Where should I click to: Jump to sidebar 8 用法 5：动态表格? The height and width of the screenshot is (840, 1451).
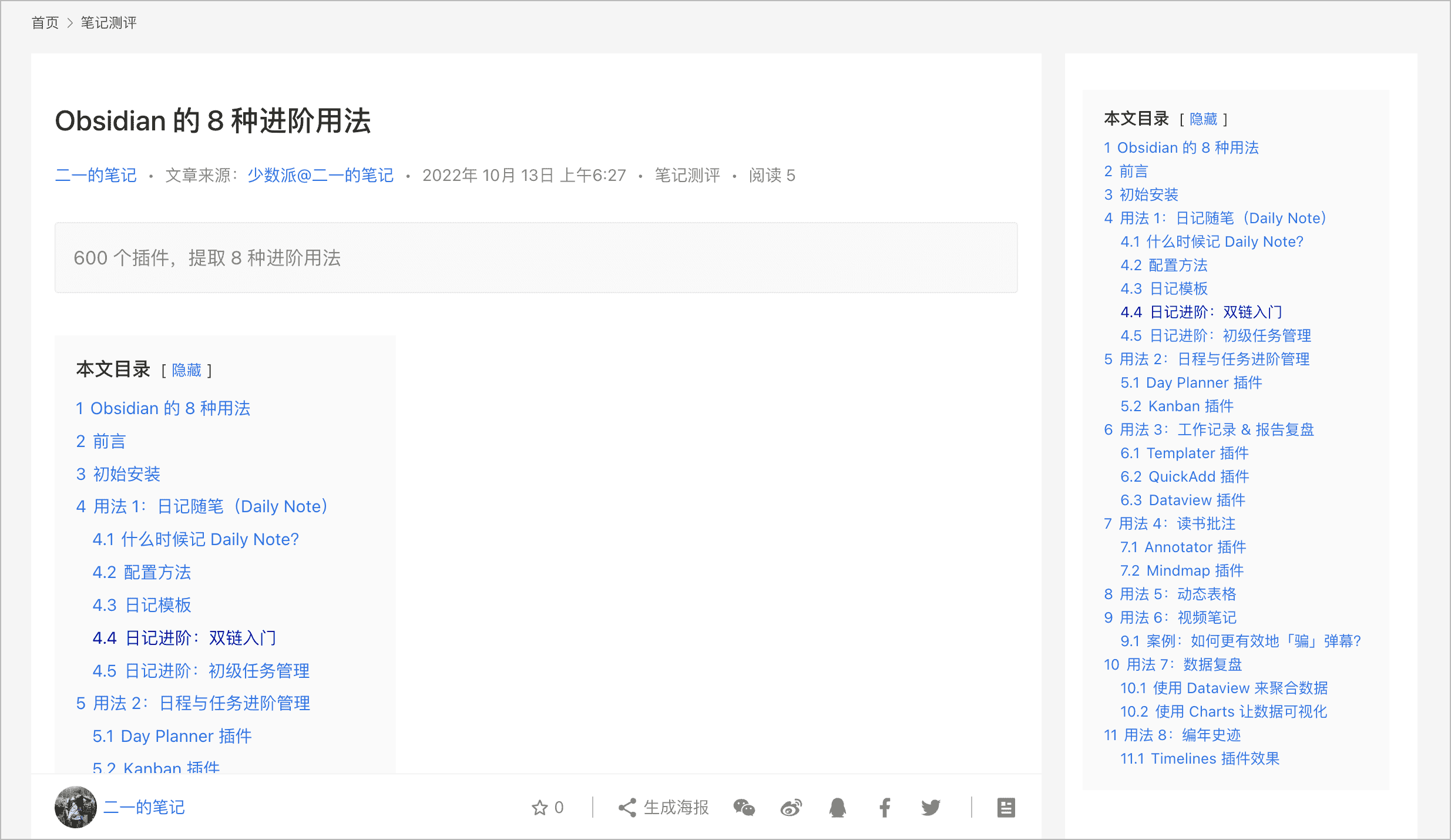coord(1170,594)
